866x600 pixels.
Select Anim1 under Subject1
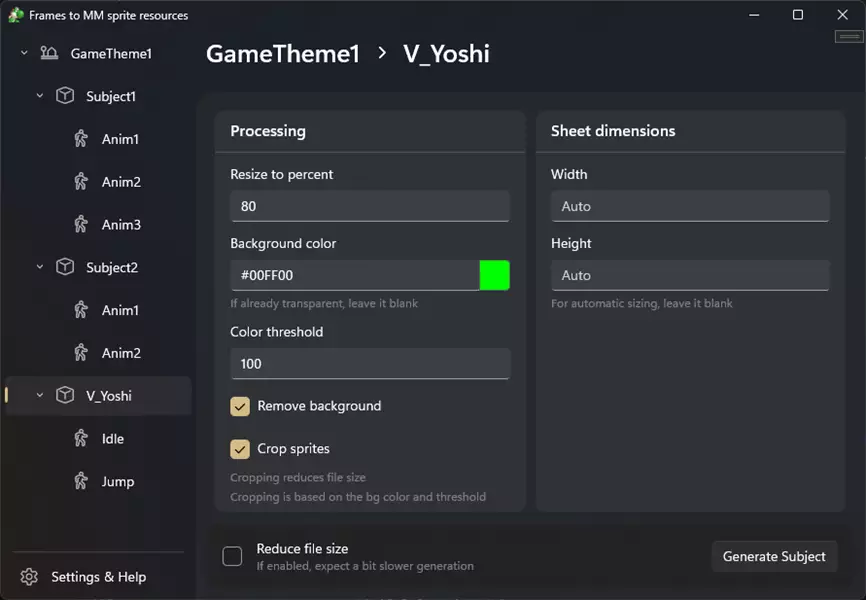click(120, 139)
